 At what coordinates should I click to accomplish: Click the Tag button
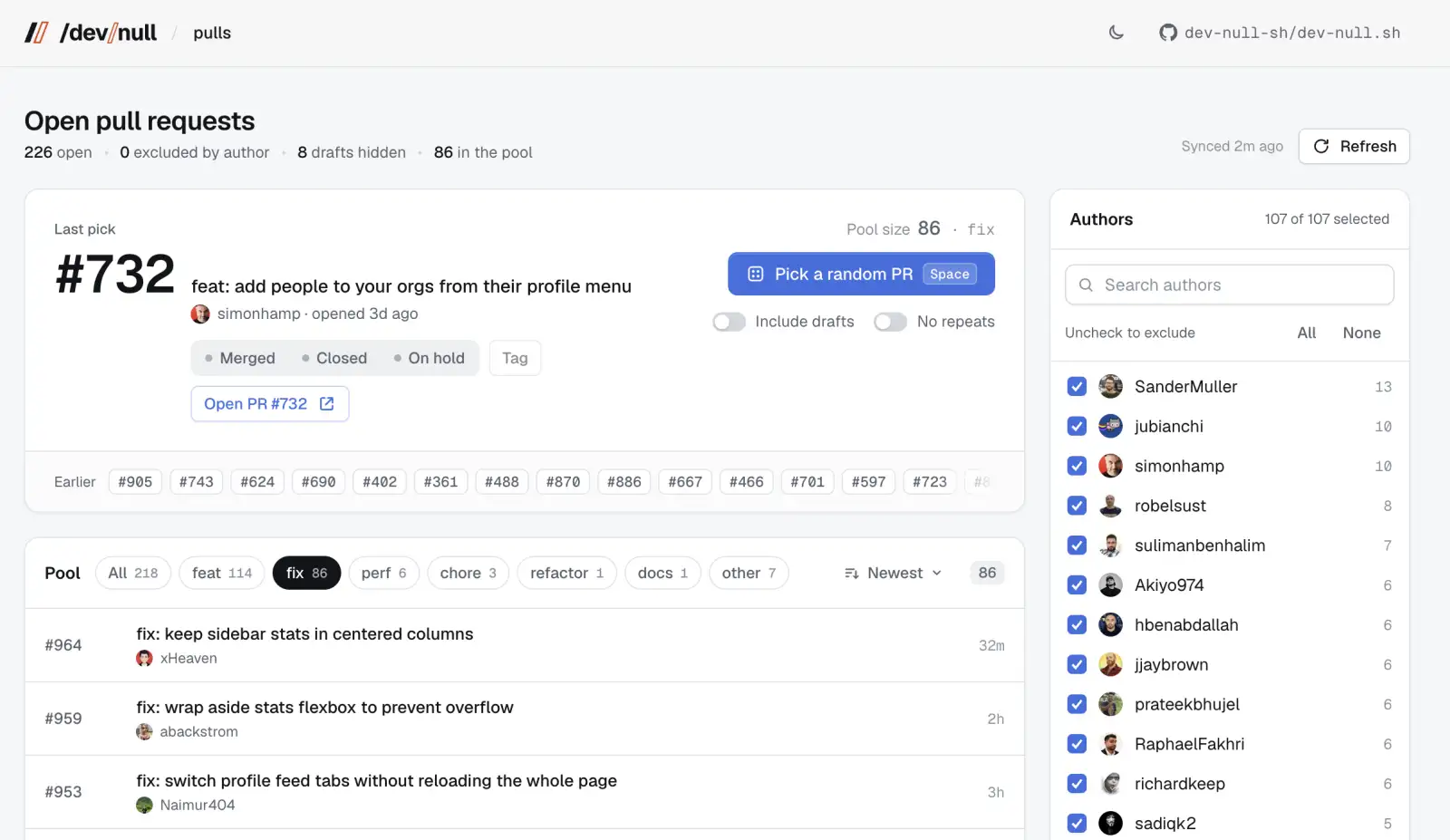(x=515, y=358)
